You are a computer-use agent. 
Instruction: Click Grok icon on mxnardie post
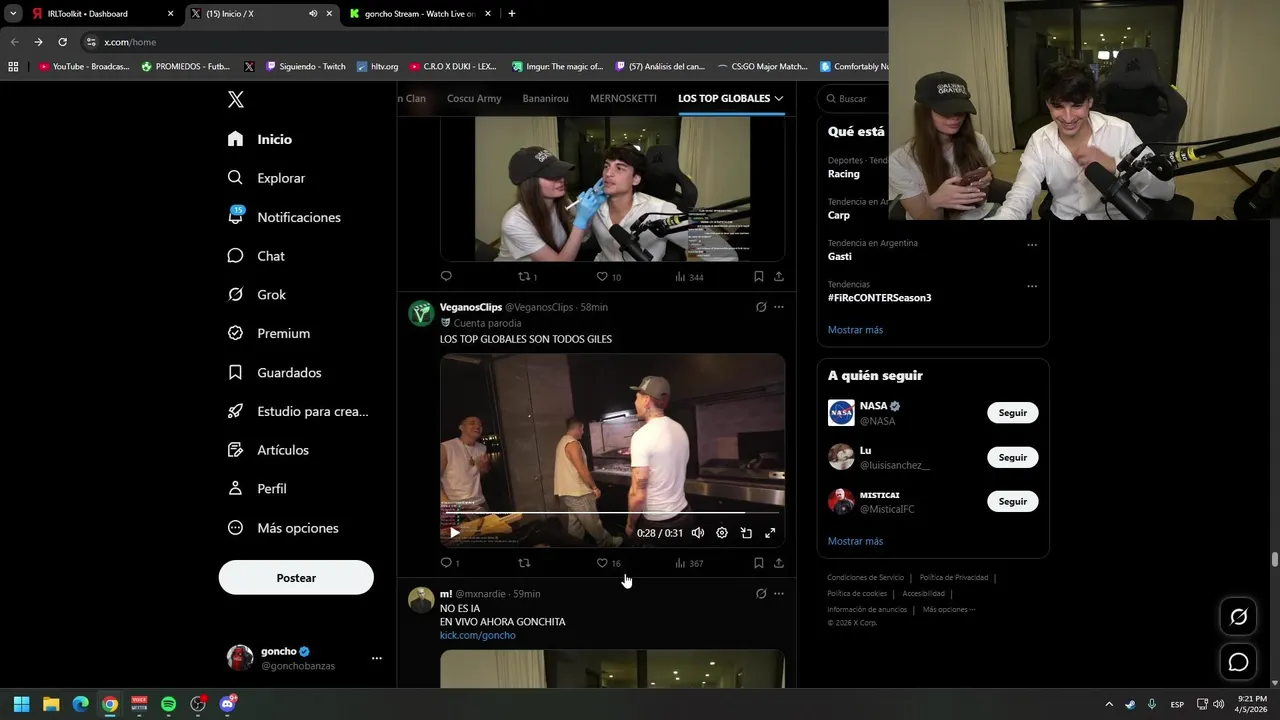point(761,594)
